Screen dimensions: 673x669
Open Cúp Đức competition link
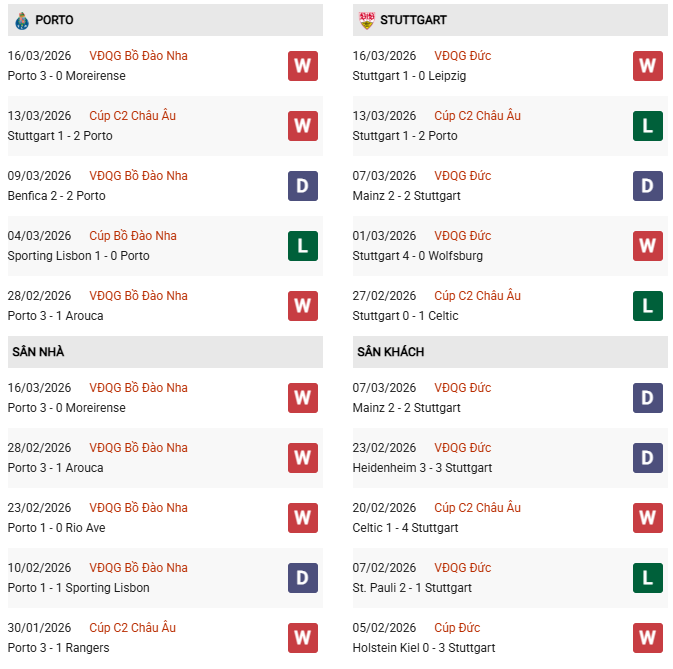pyautogui.click(x=457, y=628)
